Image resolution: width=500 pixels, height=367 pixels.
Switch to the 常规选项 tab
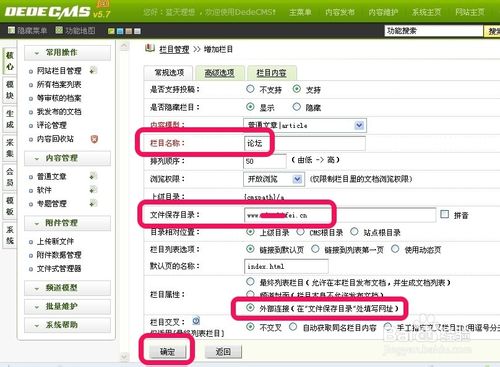click(x=169, y=73)
